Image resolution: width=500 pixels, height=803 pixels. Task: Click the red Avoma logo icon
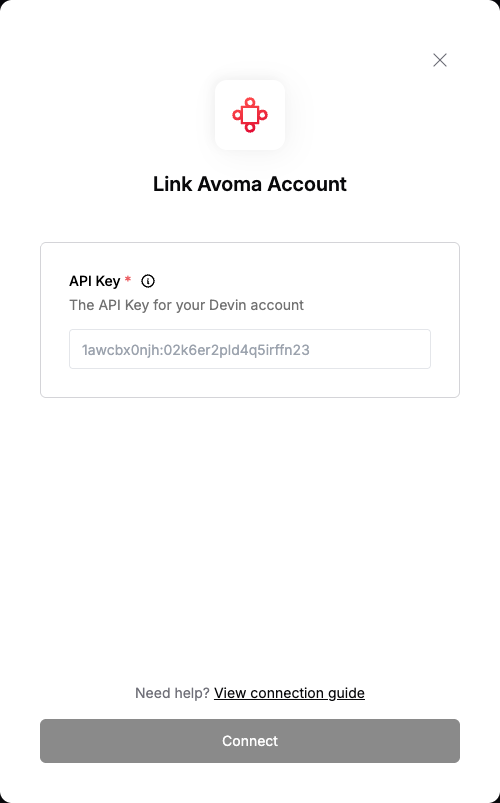tap(249, 115)
